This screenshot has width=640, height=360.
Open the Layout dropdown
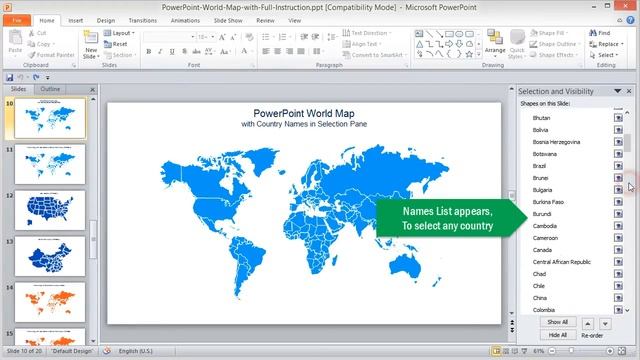coord(119,33)
